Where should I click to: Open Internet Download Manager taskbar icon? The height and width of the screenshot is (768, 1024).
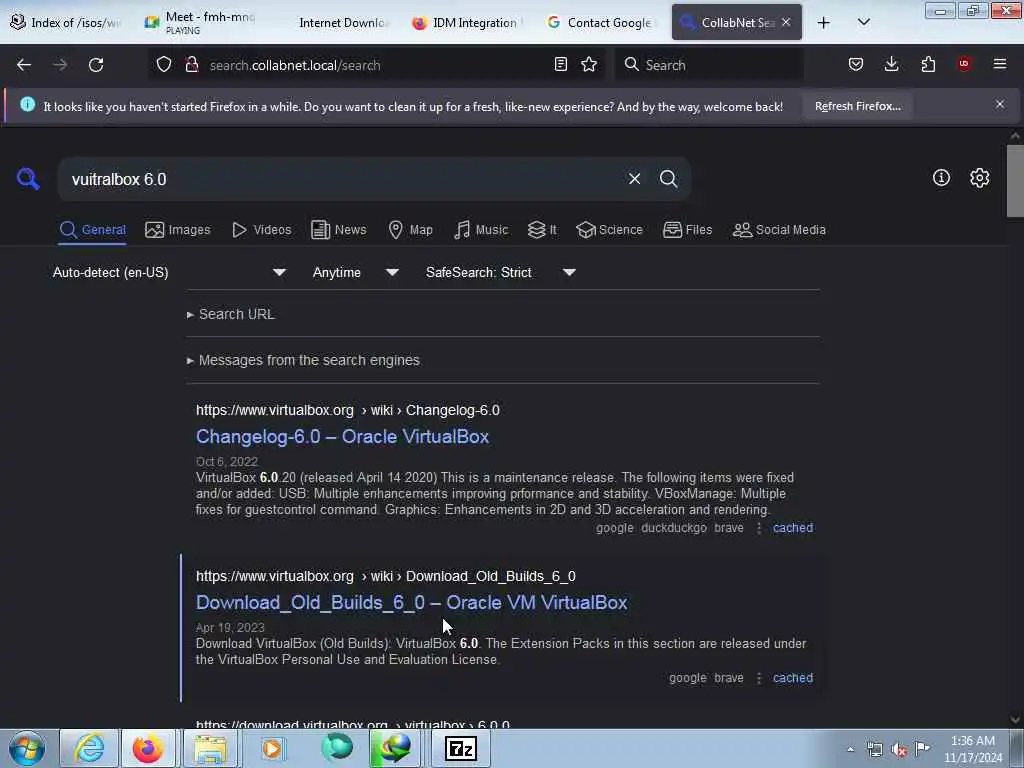point(395,748)
